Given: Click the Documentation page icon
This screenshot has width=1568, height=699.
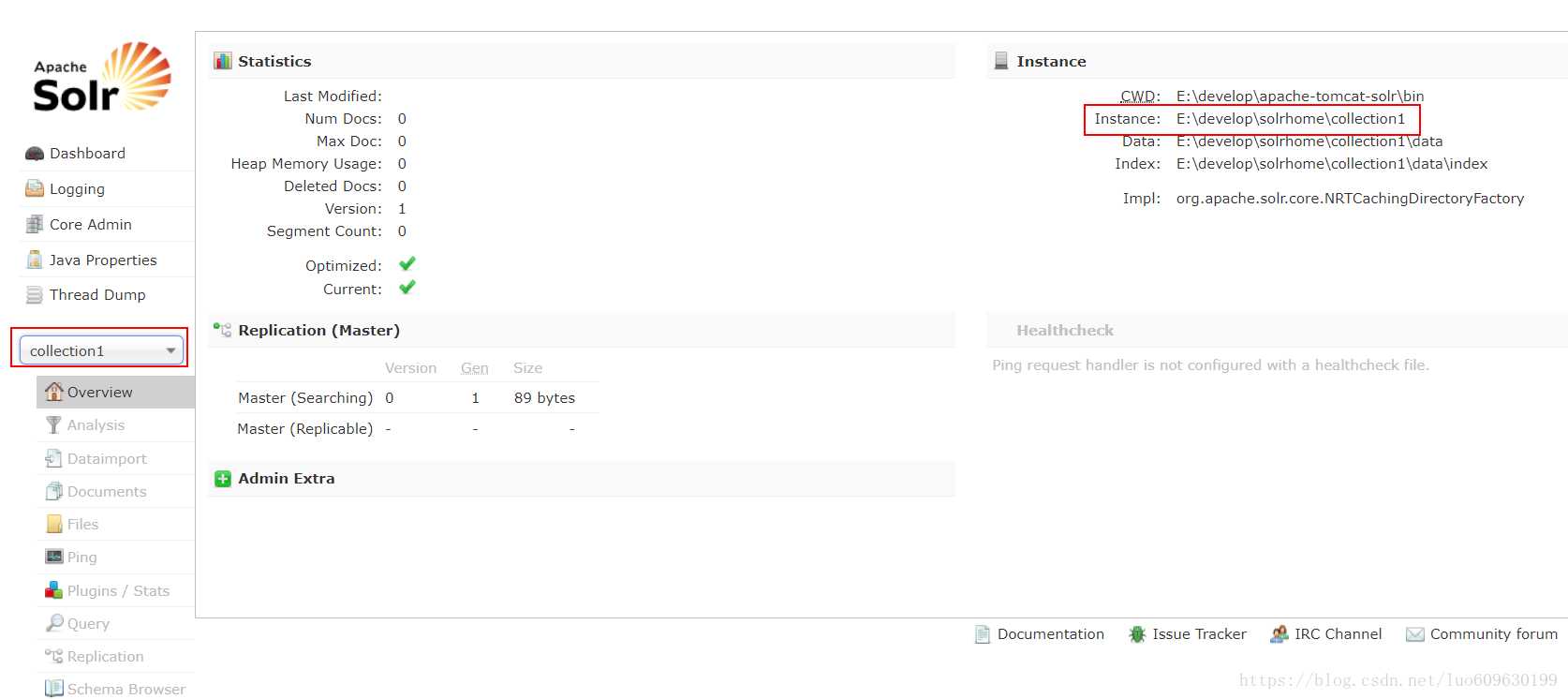Looking at the screenshot, I should point(983,634).
